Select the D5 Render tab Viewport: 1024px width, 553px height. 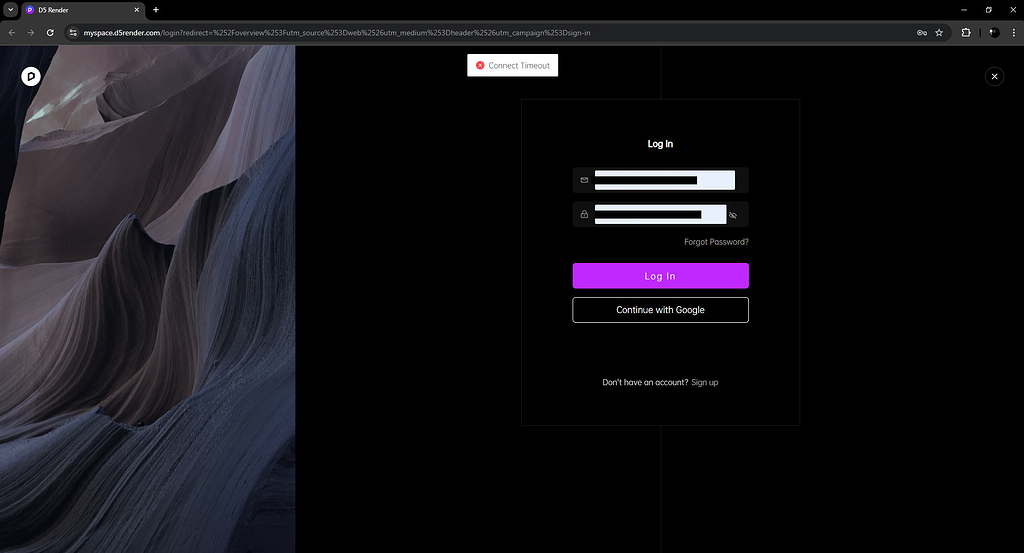pos(83,10)
